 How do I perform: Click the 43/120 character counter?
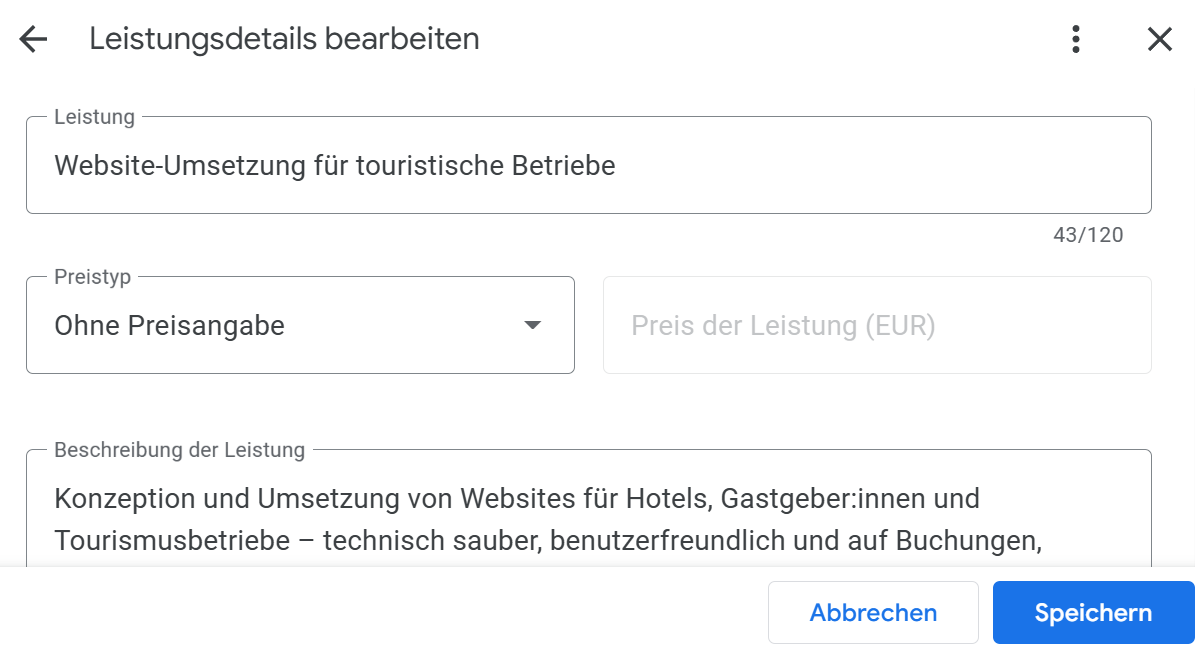click(1088, 236)
